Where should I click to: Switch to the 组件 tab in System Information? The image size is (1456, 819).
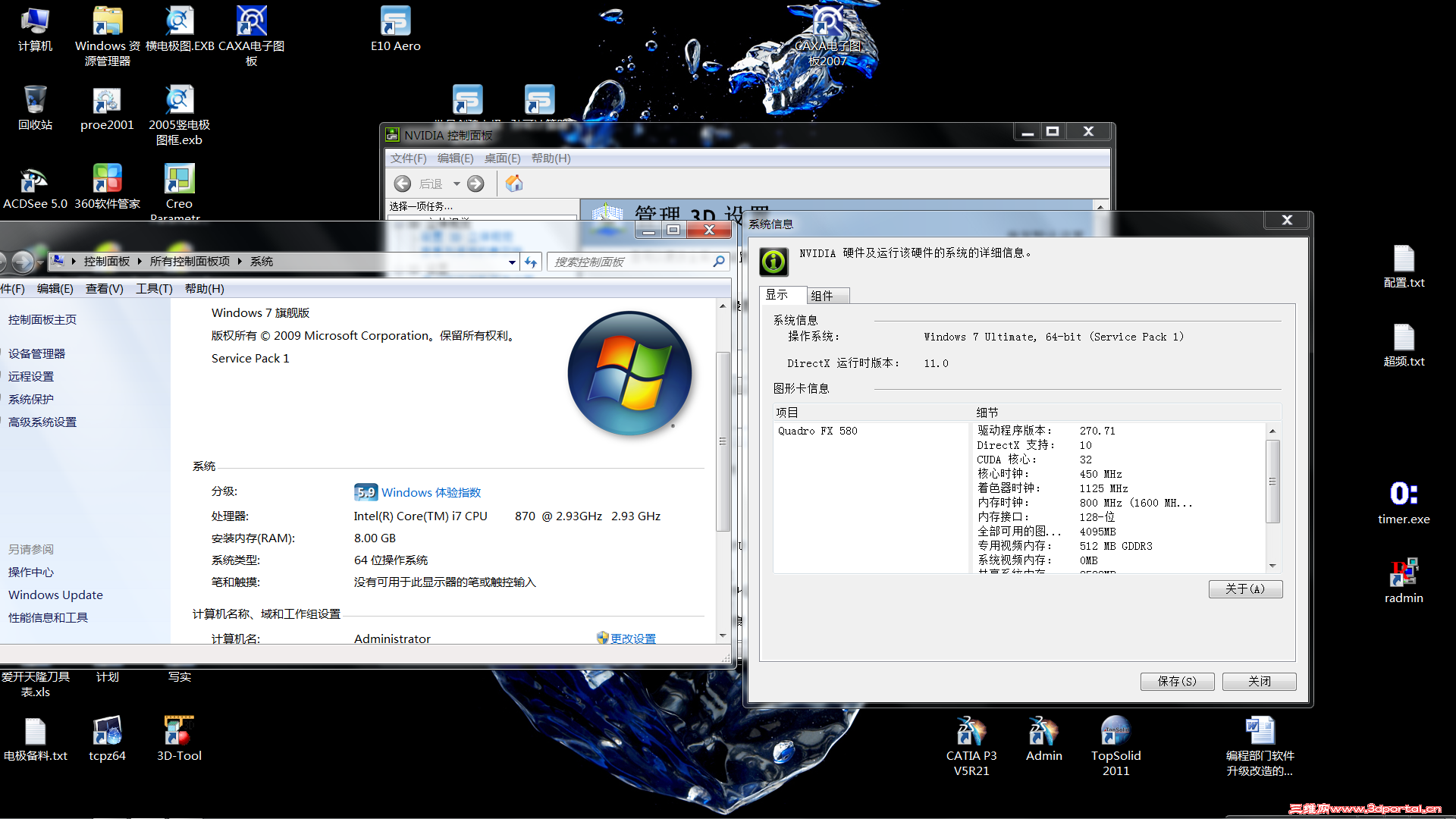point(827,295)
